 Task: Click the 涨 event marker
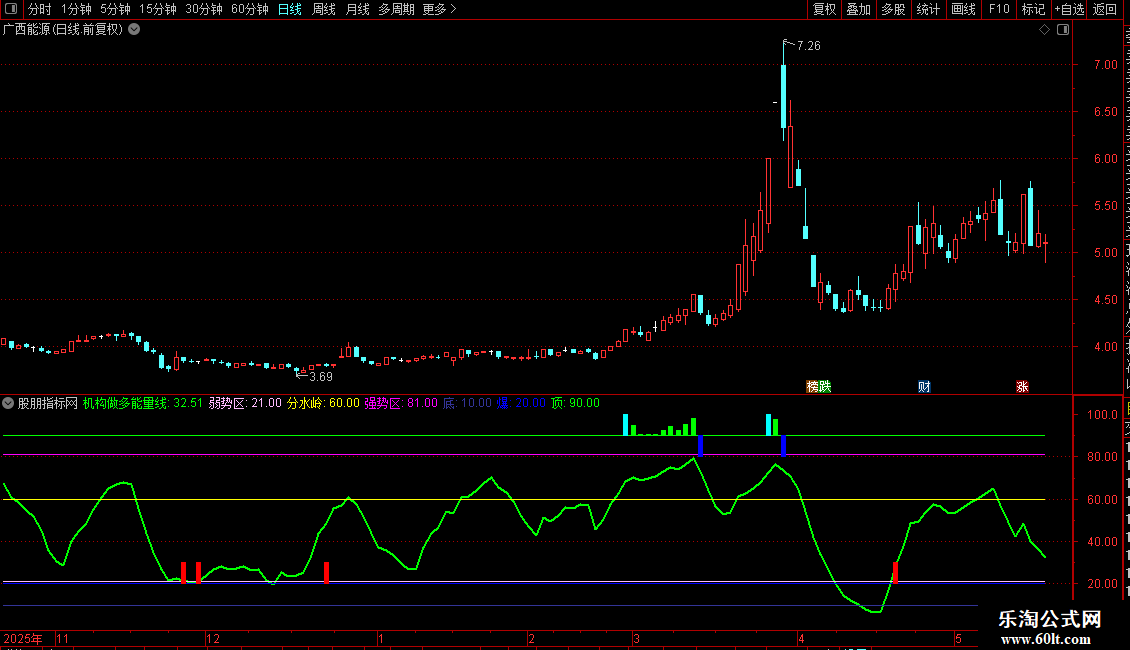point(1022,387)
